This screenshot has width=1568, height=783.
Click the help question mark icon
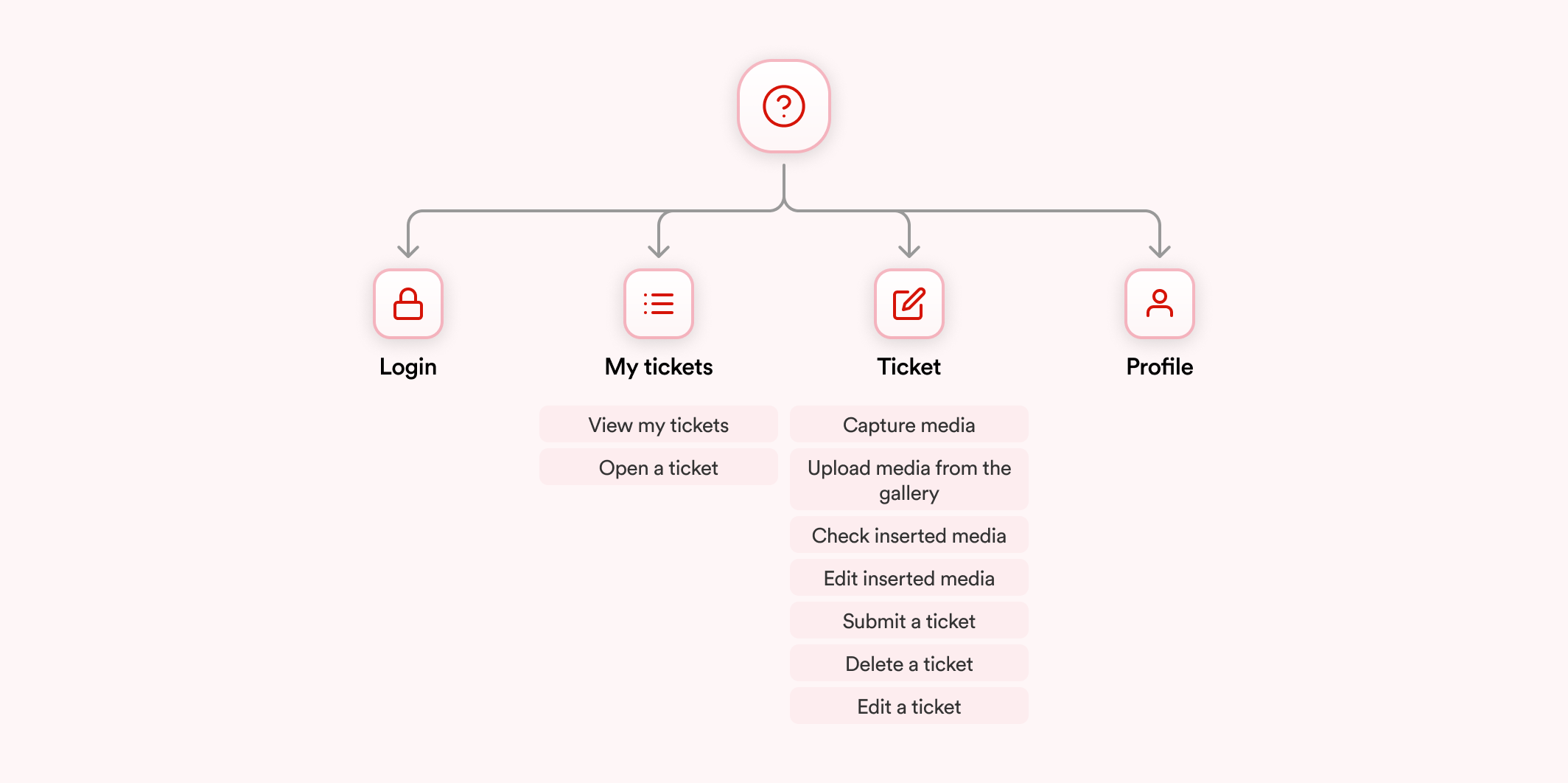pyautogui.click(x=783, y=106)
